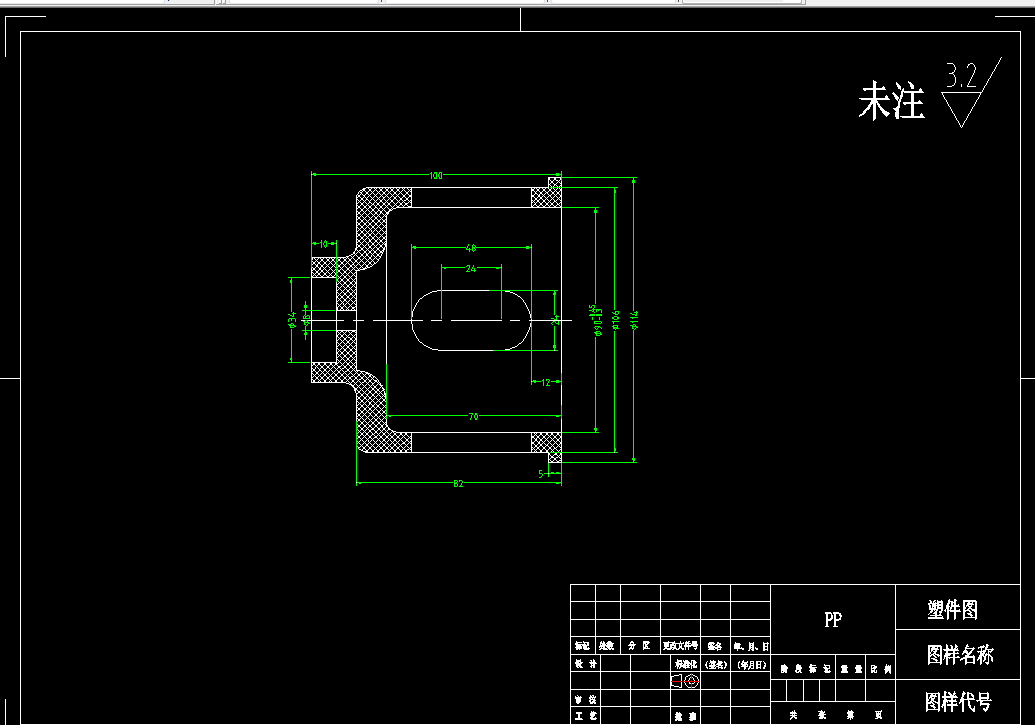Pick the 10 flange thickness dimension

point(323,244)
